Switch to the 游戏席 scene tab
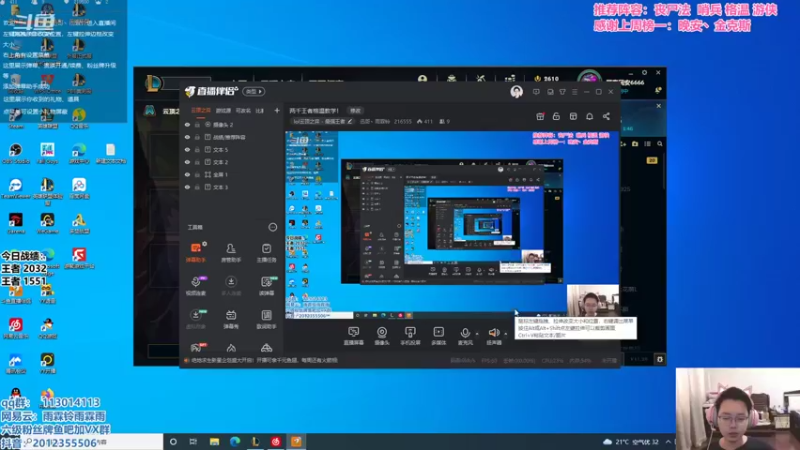Image resolution: width=800 pixels, height=450 pixels. tap(223, 110)
